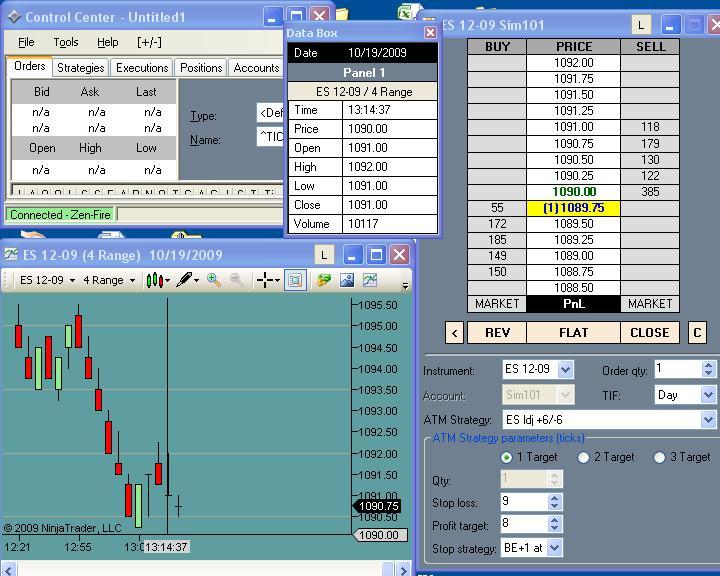Click the [+/-] menu item
This screenshot has width=720, height=576.
point(149,42)
